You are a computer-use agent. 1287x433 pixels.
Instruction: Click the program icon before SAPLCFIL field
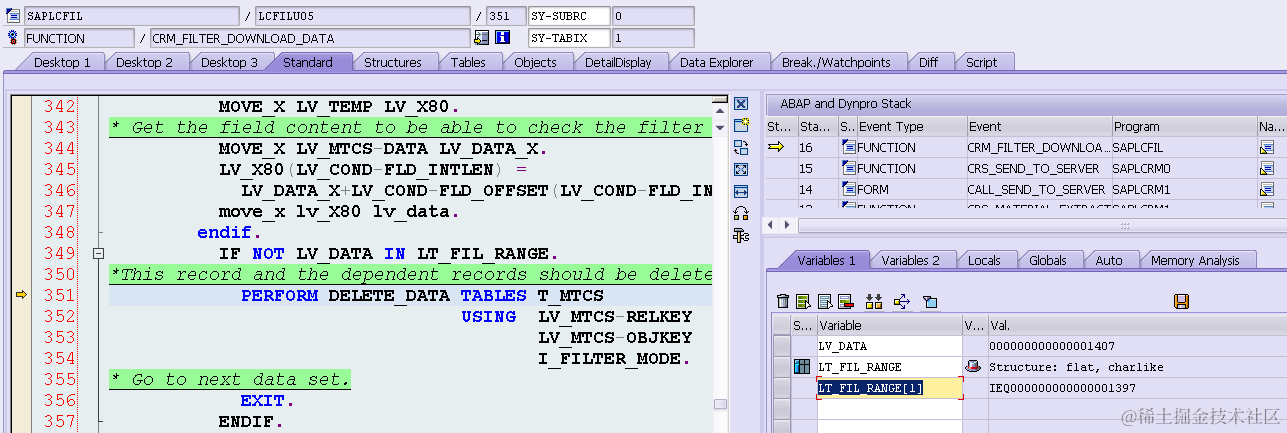coord(13,16)
